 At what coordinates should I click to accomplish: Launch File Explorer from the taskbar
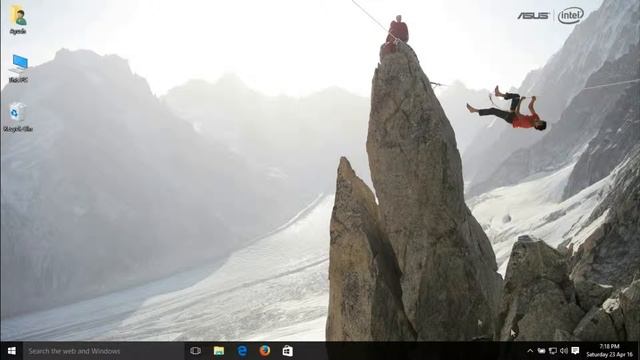click(219, 351)
